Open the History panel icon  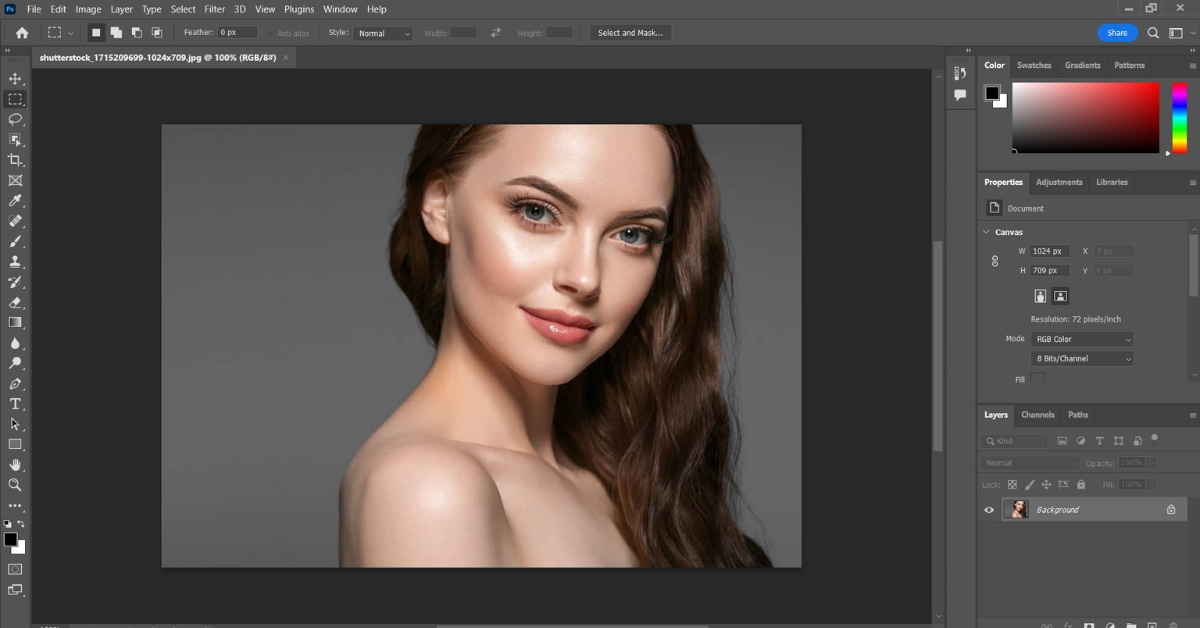click(x=960, y=73)
